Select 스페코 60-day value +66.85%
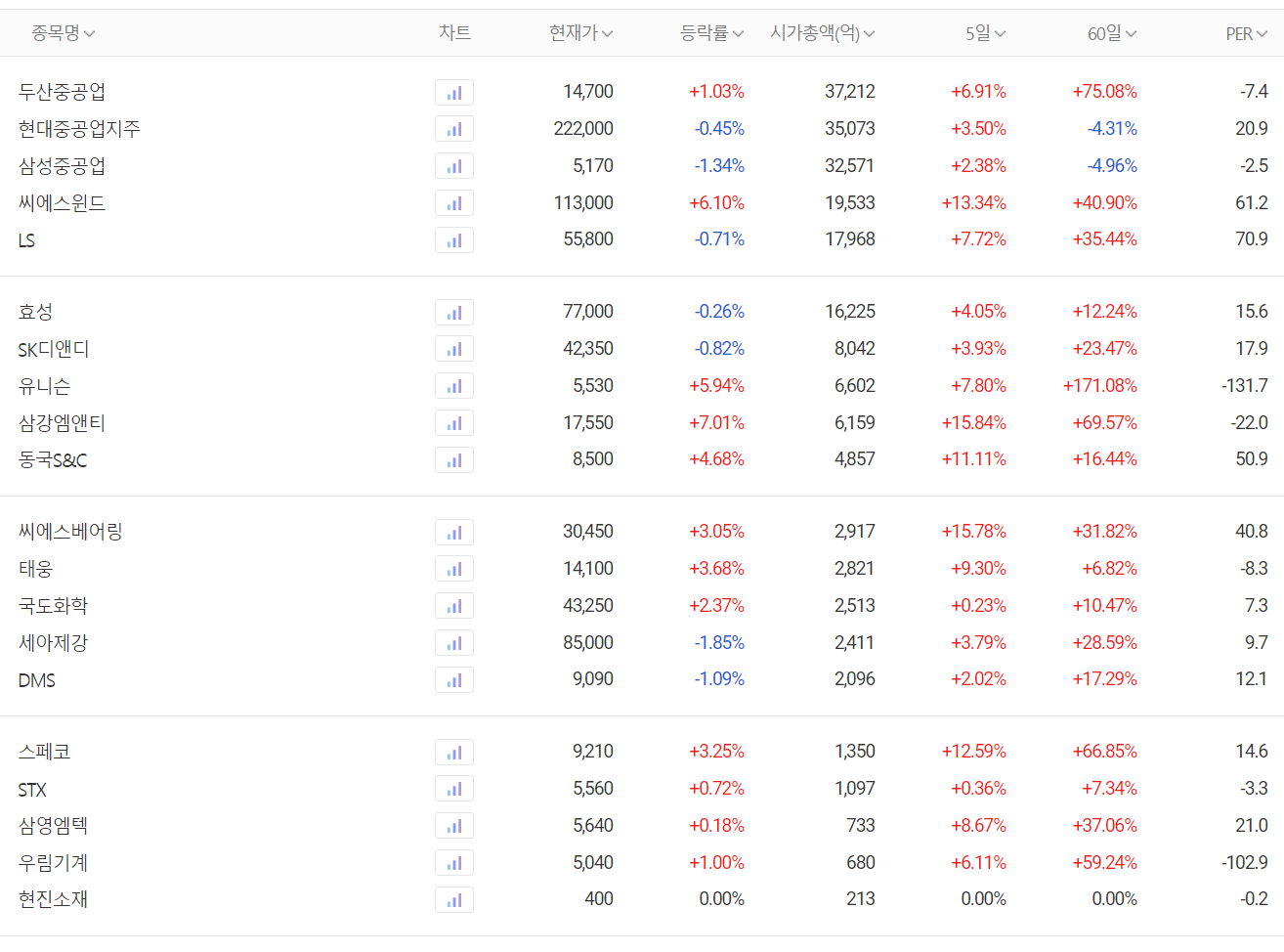 1105,752
